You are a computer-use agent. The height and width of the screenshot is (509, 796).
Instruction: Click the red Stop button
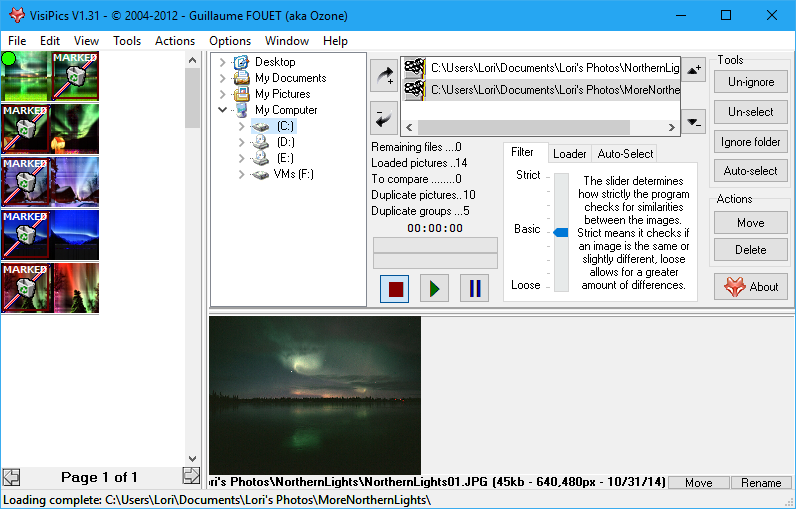point(395,289)
